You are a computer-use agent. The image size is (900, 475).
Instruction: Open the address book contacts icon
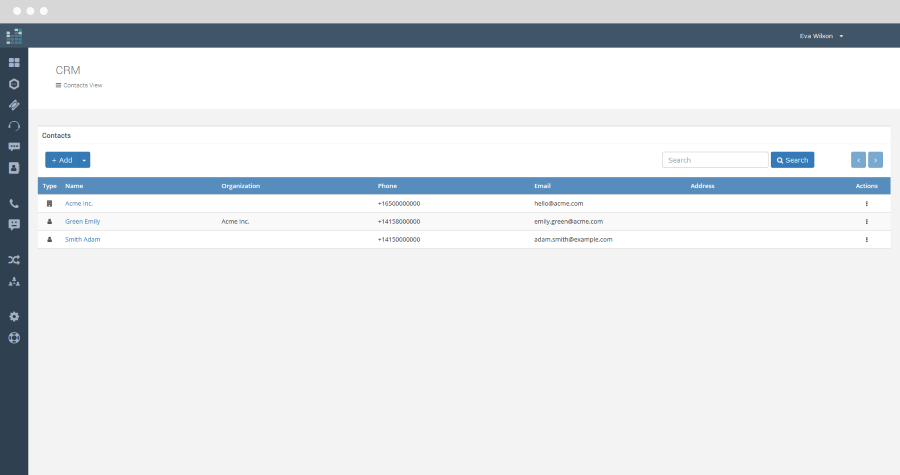tap(14, 168)
